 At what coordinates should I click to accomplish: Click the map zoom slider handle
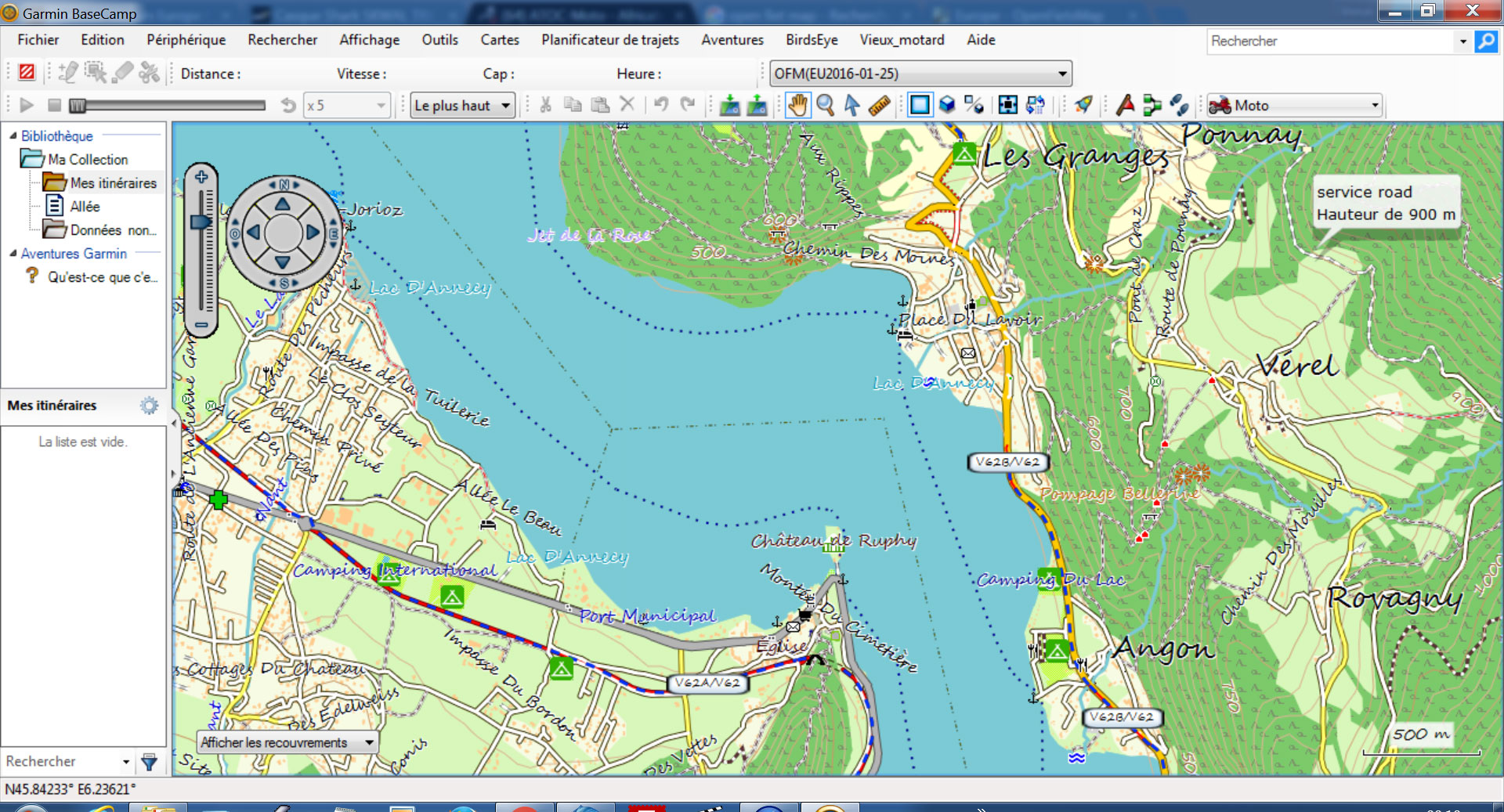(x=201, y=222)
